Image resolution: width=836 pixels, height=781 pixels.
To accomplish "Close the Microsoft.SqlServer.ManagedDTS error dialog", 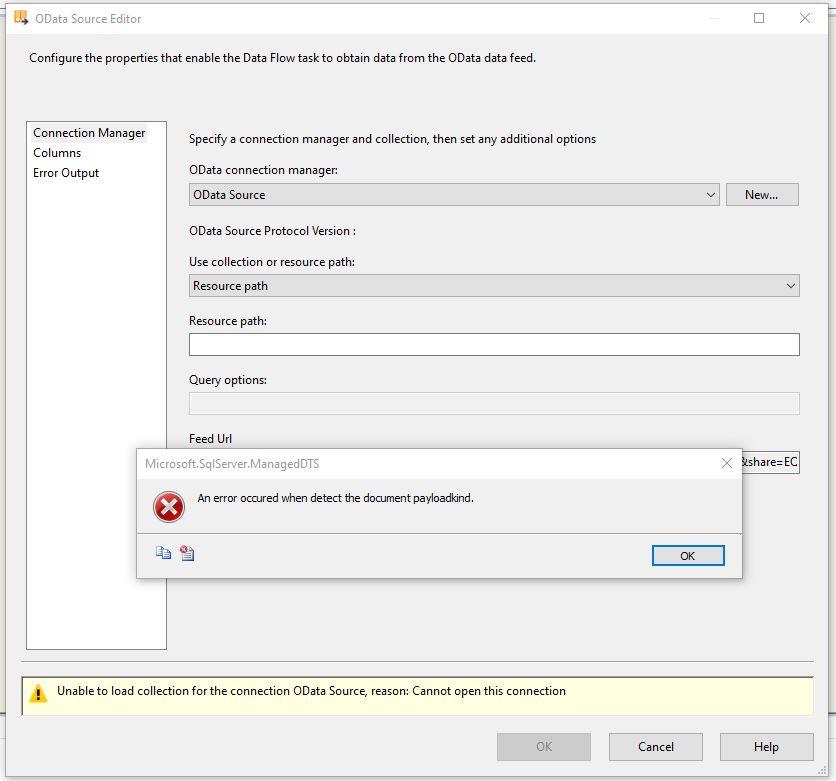I will tap(726, 463).
